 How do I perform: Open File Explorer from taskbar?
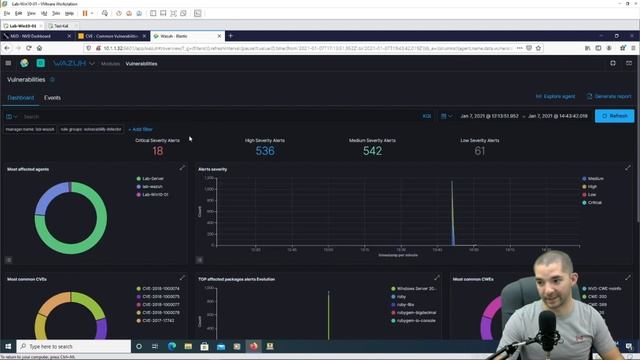pos(188,346)
